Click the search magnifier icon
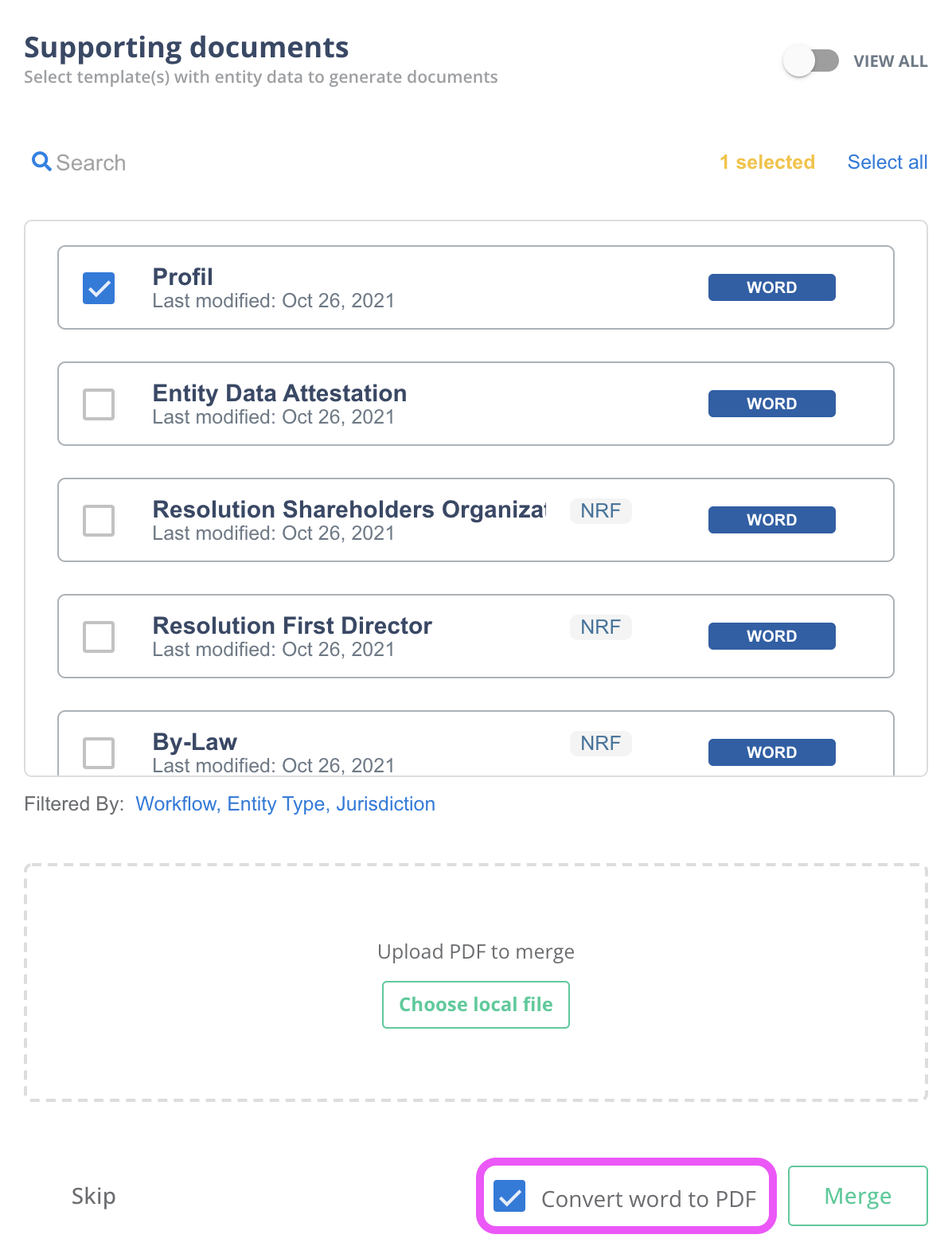The height and width of the screenshot is (1250, 952). [x=41, y=162]
